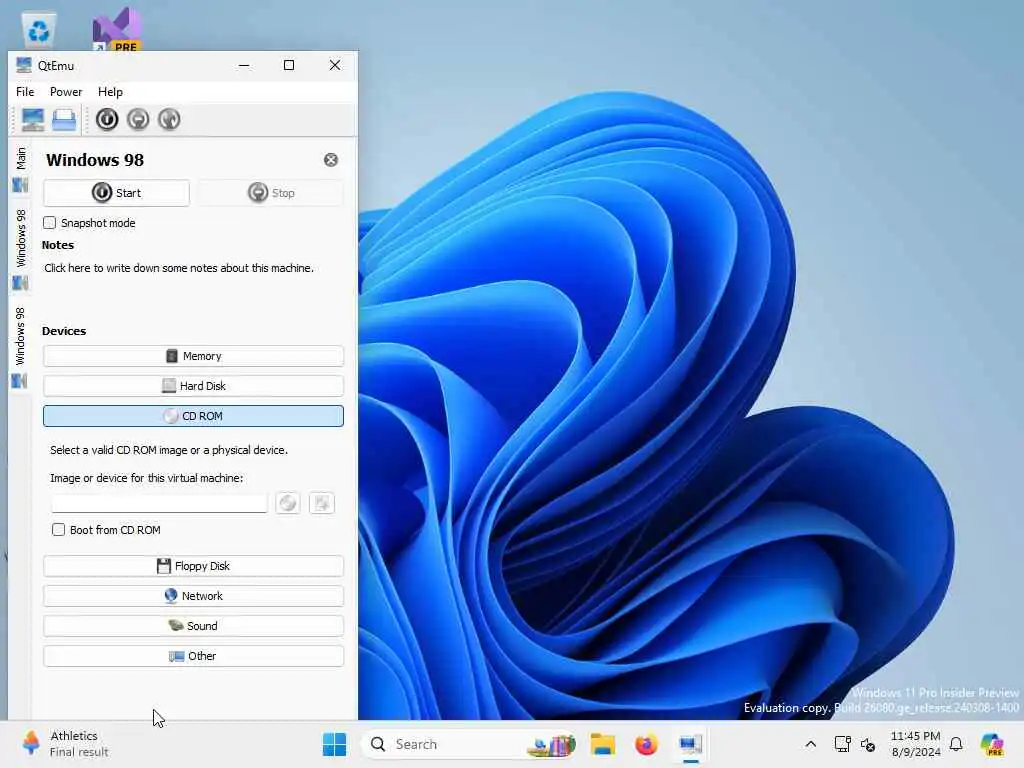Expand the Floppy Disk device section
The height and width of the screenshot is (768, 1024).
[x=193, y=566]
